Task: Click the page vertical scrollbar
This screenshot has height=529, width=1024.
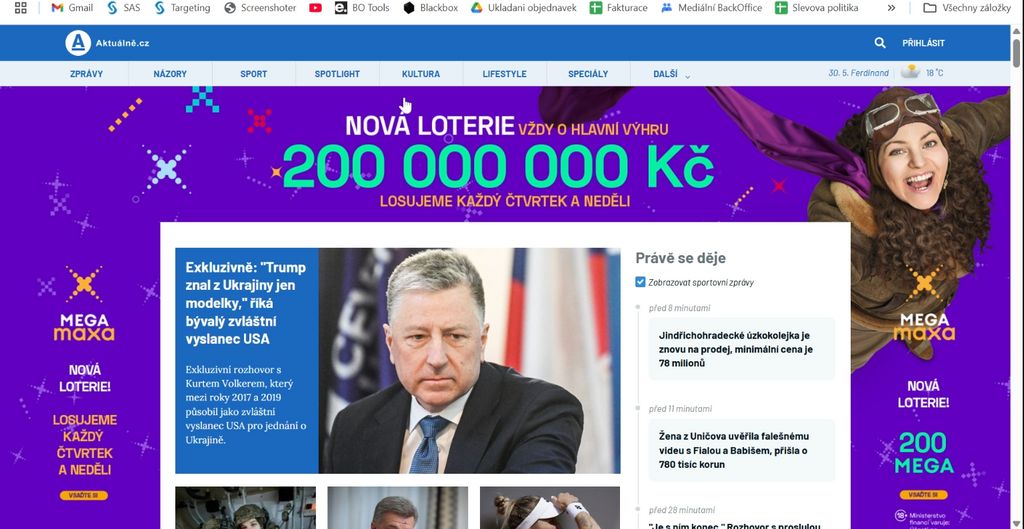Action: [x=1017, y=274]
